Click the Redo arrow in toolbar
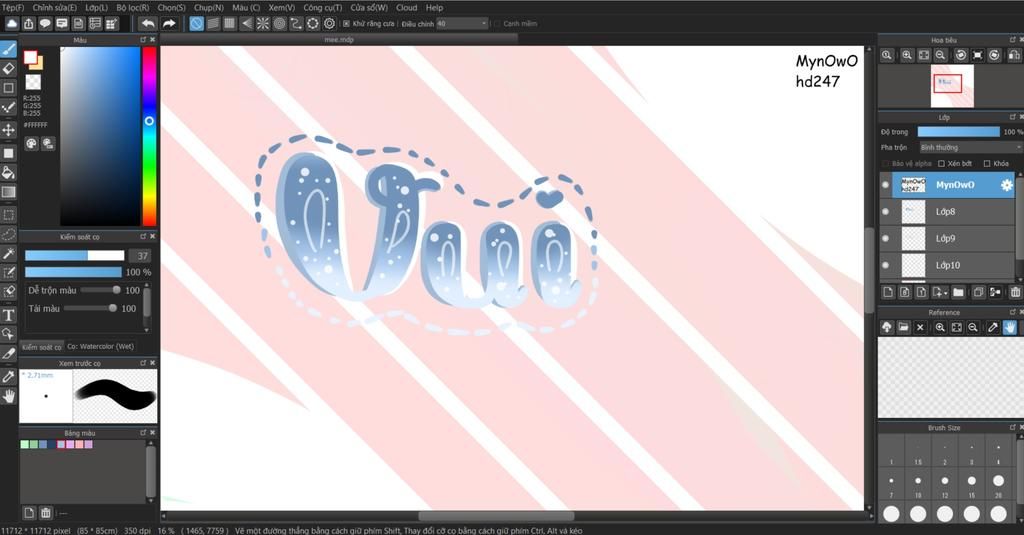 pos(169,24)
